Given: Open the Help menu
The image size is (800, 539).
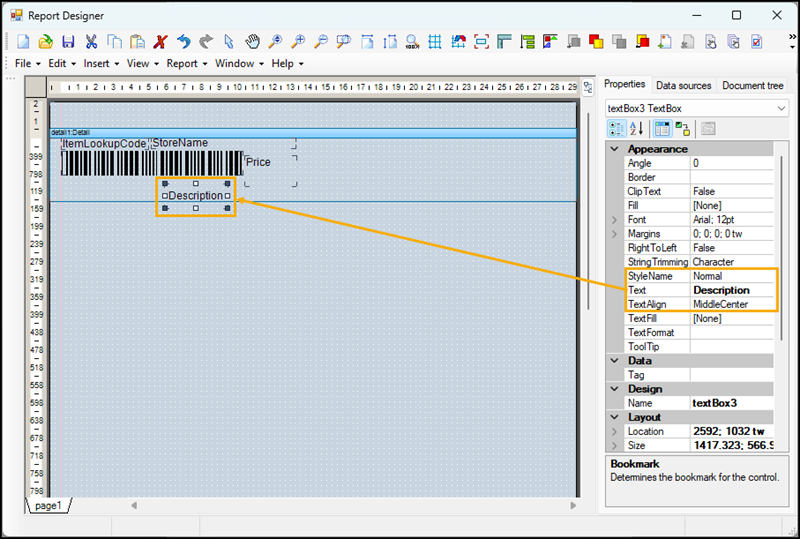Looking at the screenshot, I should [287, 64].
